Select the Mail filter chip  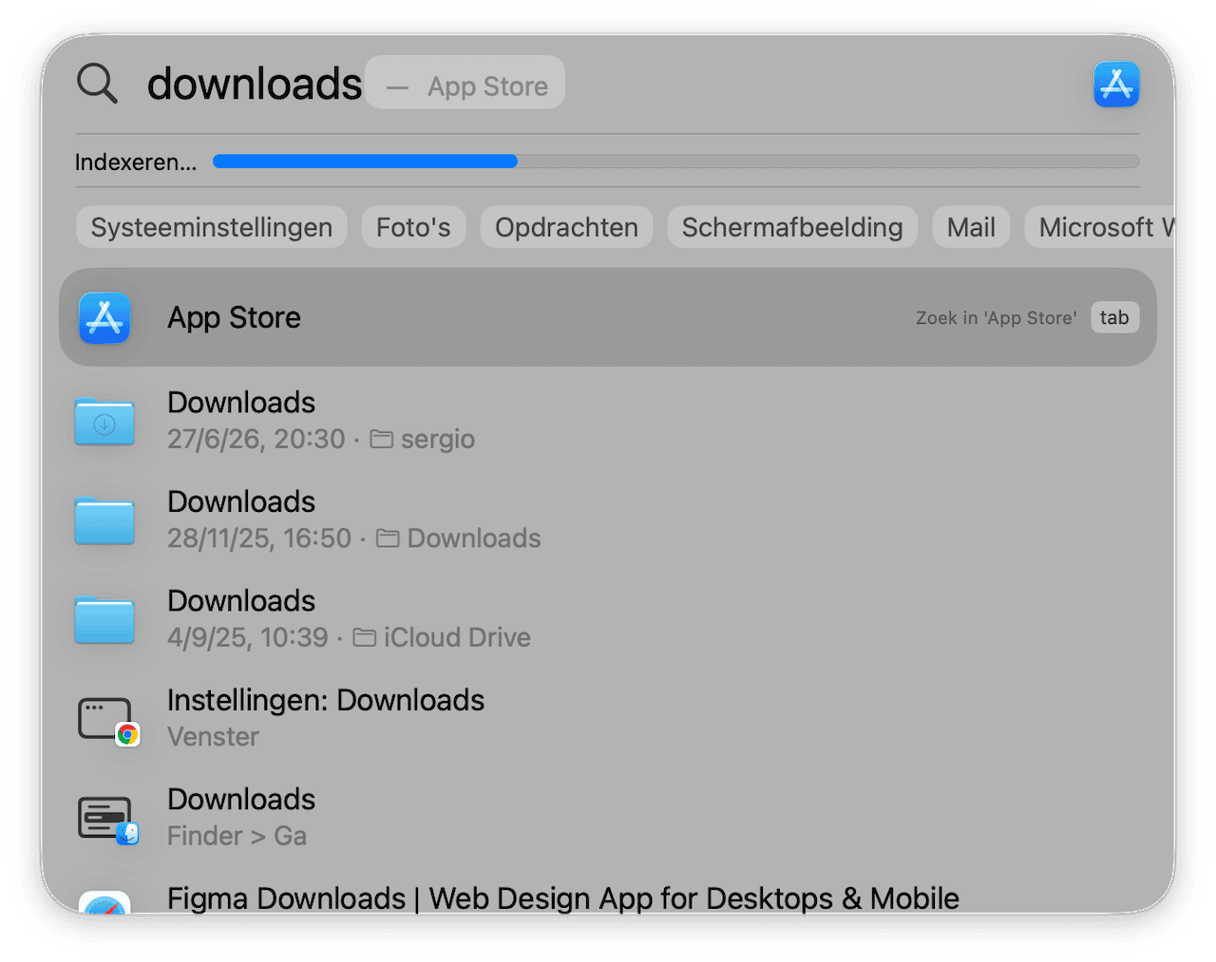[x=971, y=227]
